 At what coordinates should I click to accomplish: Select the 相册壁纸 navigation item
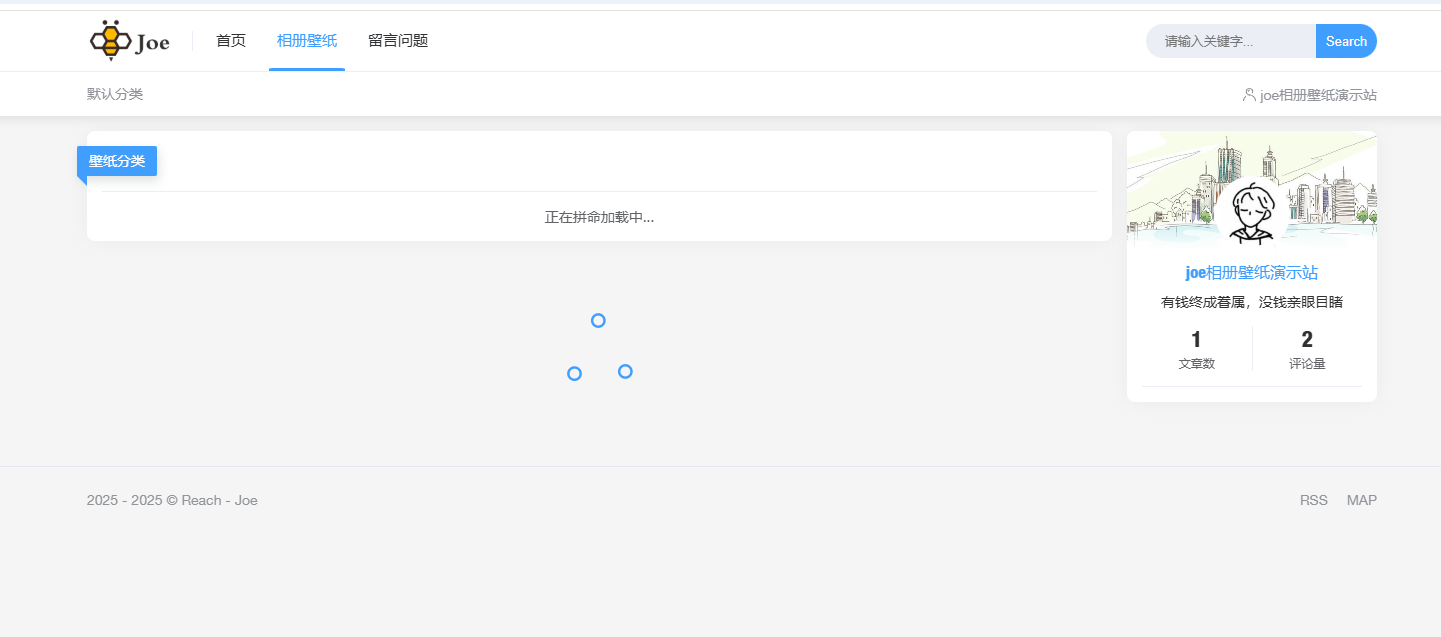tap(306, 40)
